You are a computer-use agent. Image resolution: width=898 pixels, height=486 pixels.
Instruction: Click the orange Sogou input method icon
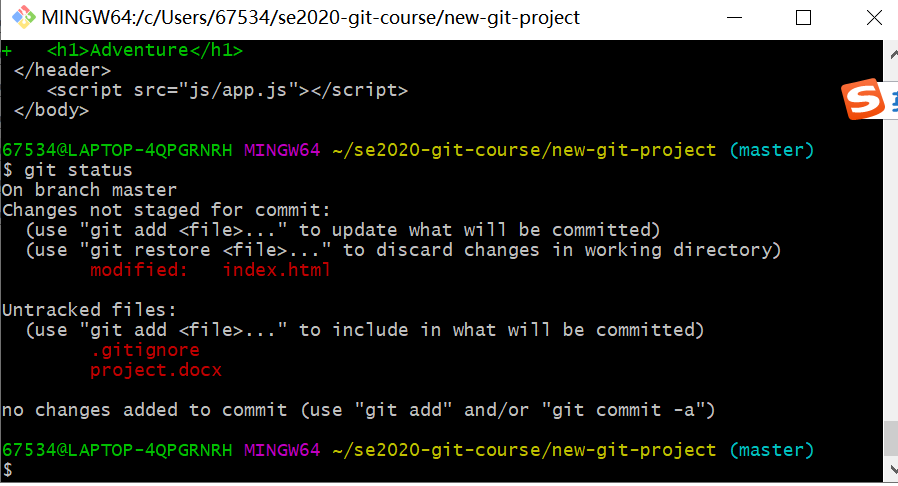[x=863, y=99]
